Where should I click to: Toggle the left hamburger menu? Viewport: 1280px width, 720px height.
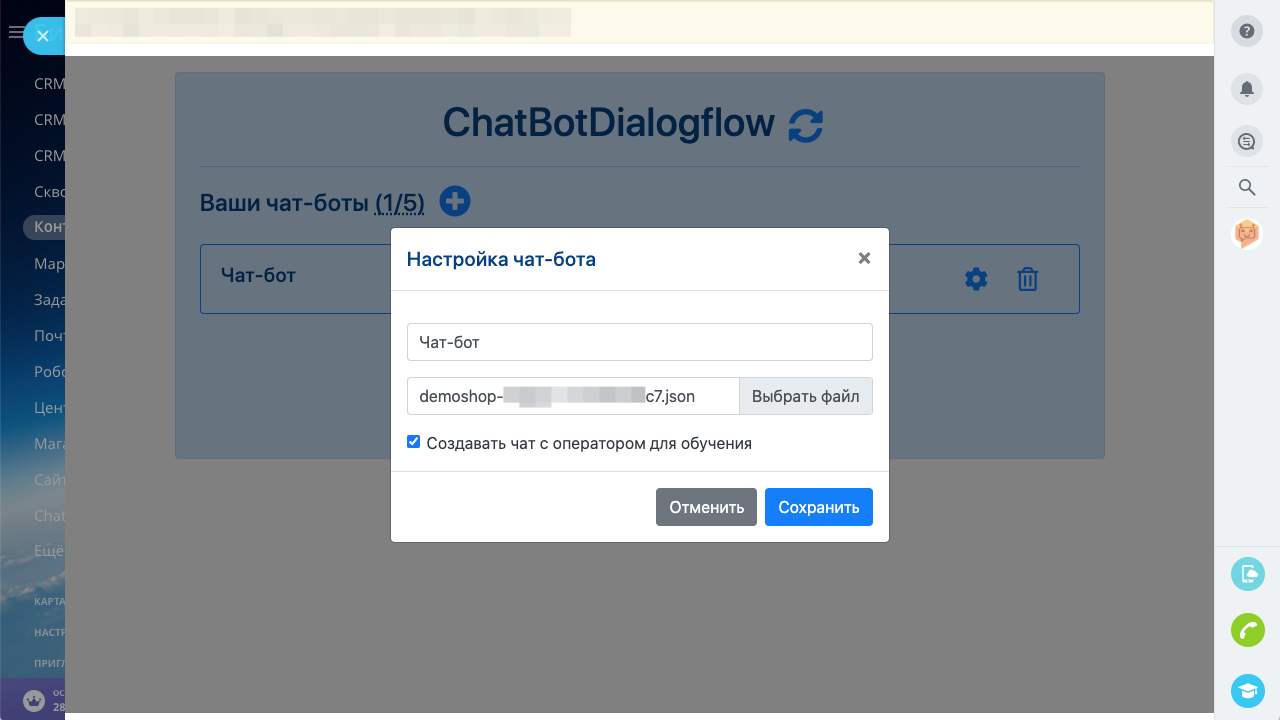15,33
